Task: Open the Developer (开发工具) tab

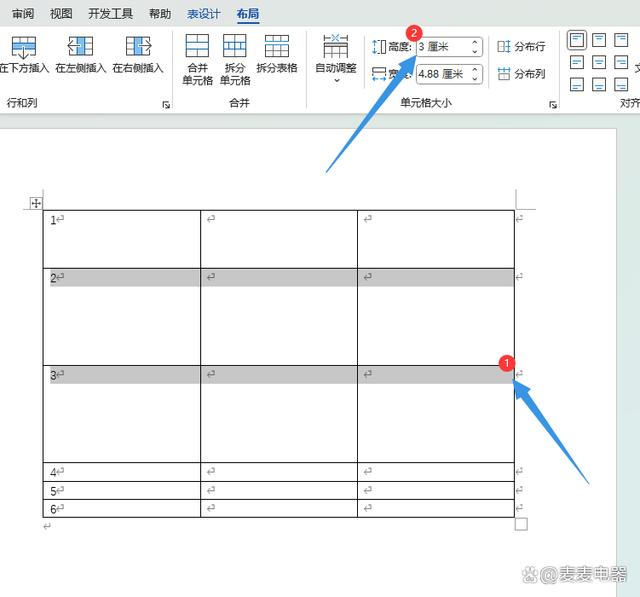Action: click(x=110, y=14)
